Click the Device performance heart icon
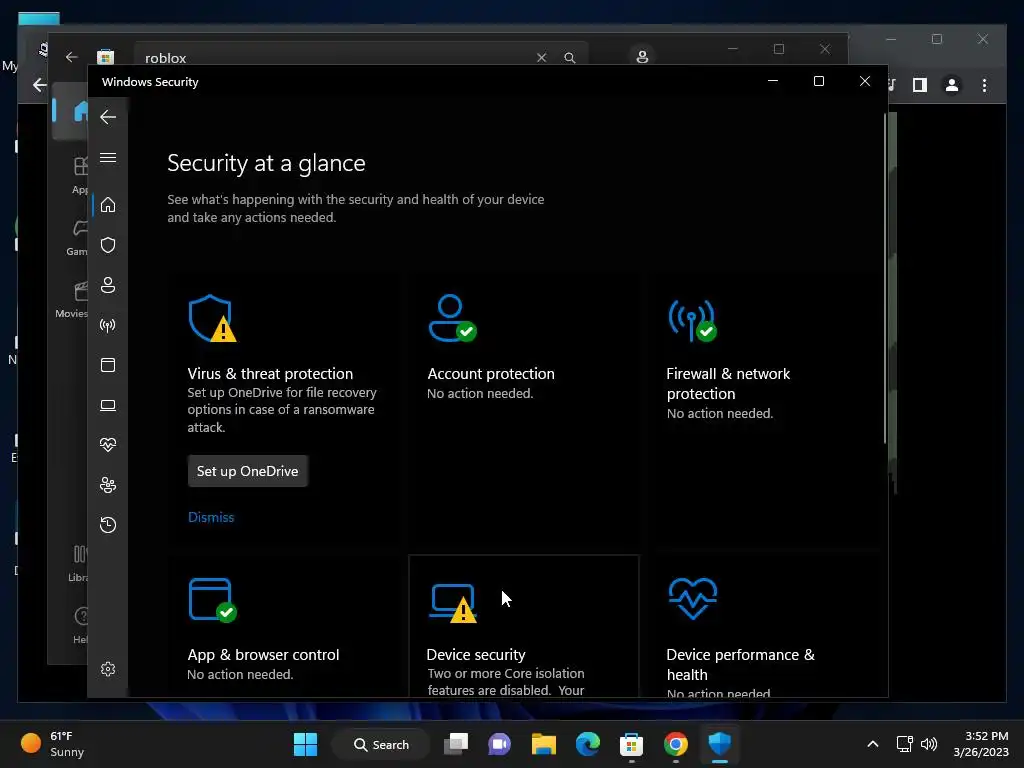The image size is (1024, 768). 693,598
